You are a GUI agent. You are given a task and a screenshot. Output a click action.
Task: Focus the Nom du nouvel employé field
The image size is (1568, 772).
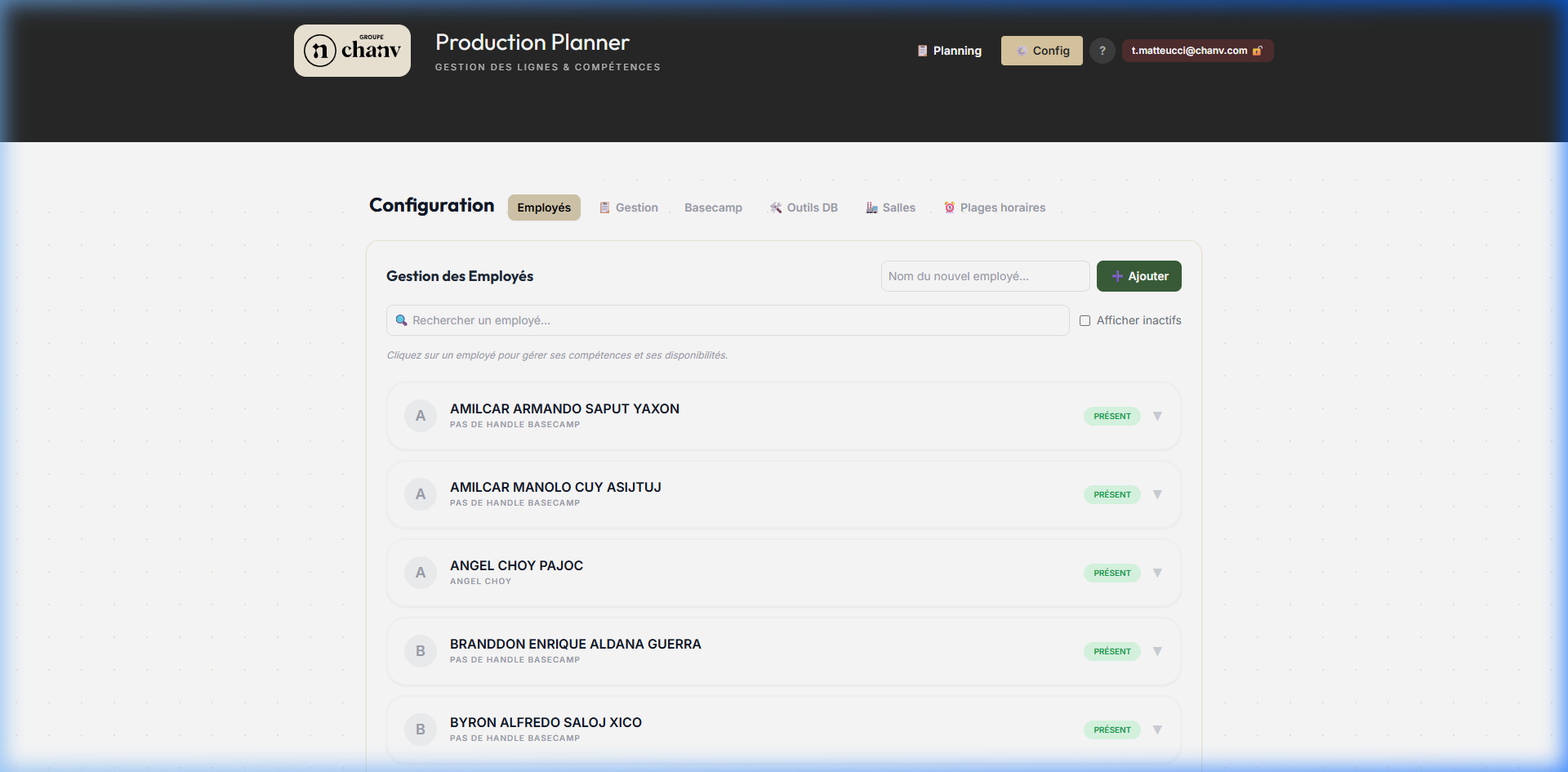pyautogui.click(x=985, y=276)
